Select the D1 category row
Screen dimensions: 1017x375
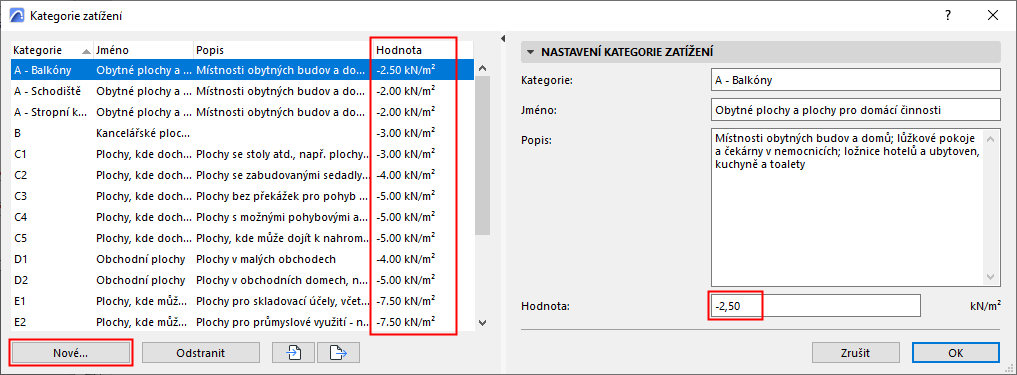243,259
